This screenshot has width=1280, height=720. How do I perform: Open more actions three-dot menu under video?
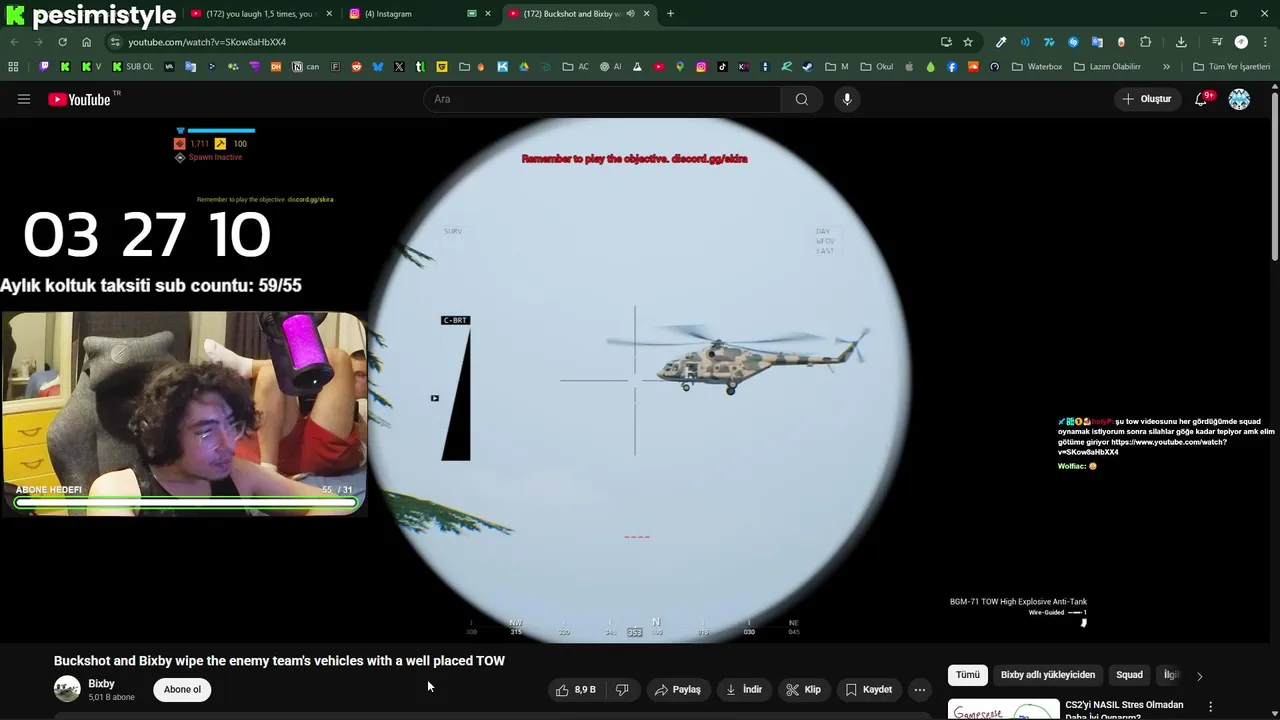920,689
